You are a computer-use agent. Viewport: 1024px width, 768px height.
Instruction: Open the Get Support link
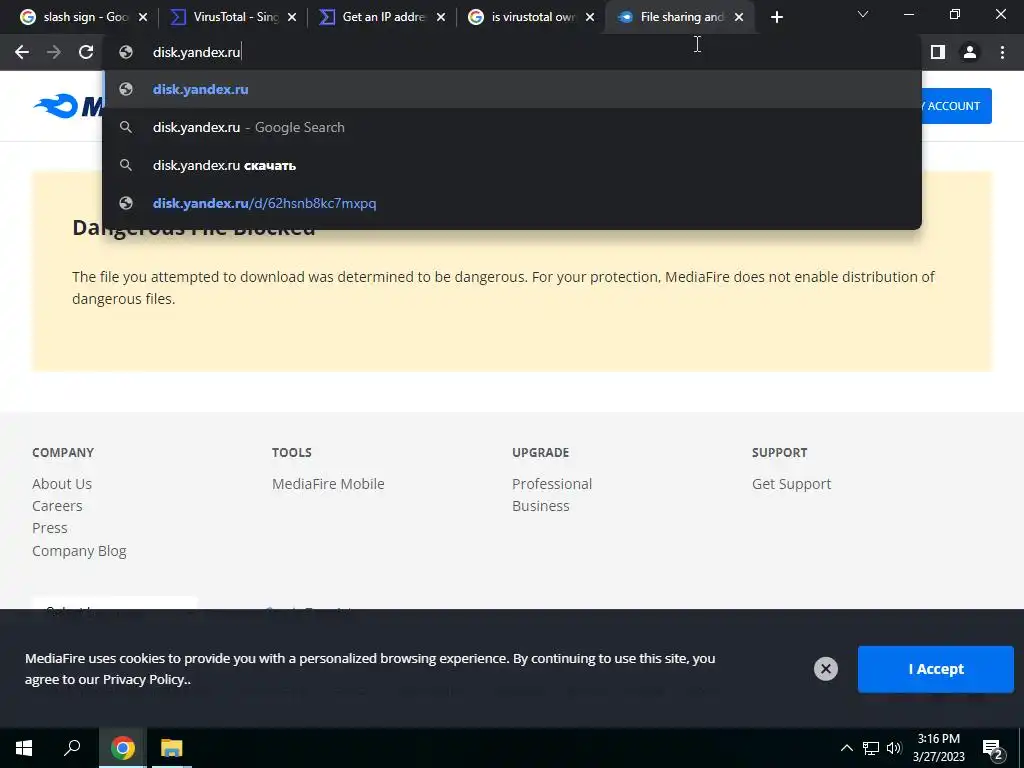click(x=792, y=484)
